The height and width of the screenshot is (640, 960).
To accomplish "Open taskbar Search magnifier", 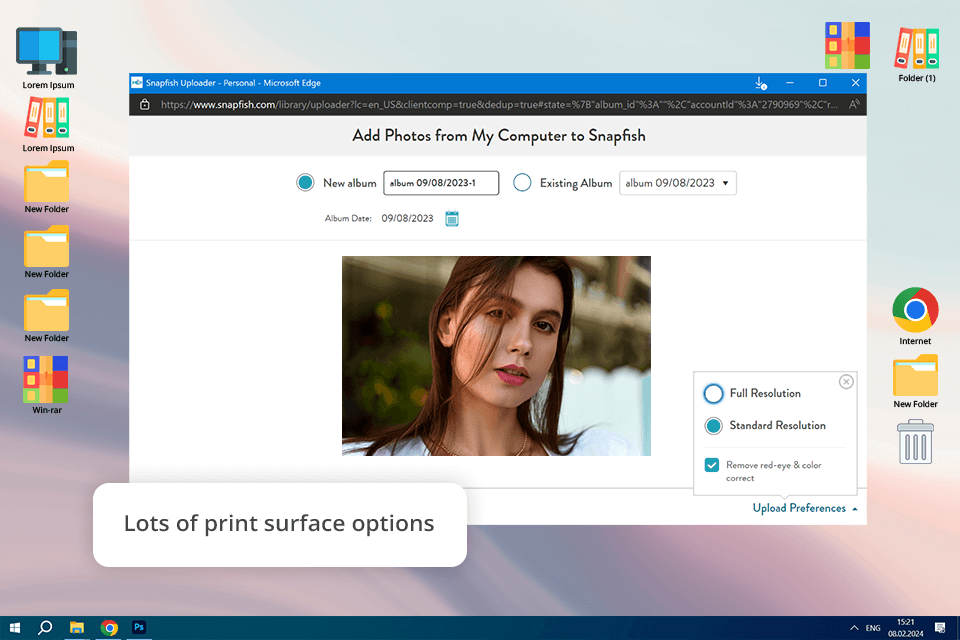I will point(45,627).
